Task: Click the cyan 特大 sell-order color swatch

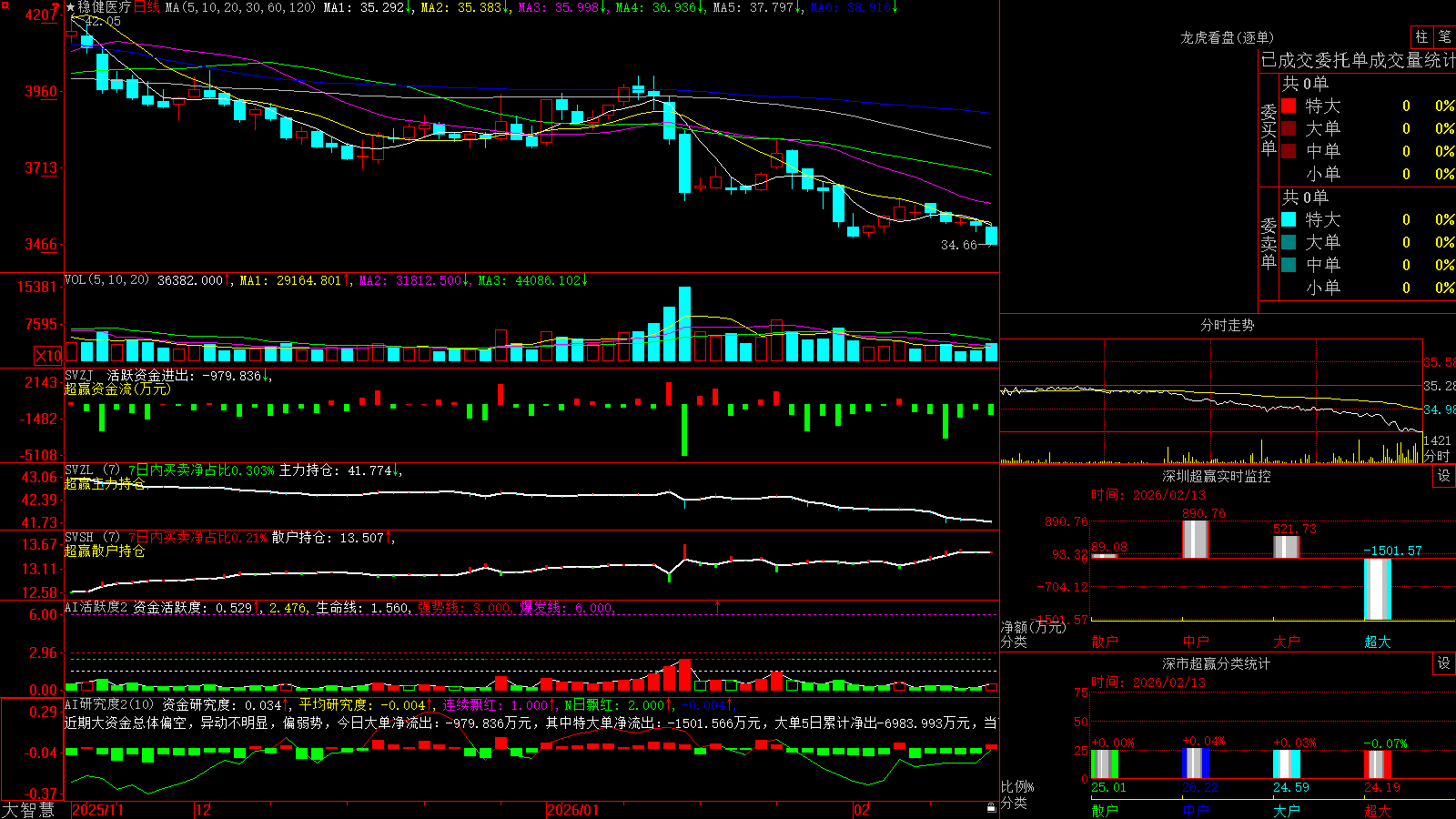Action: pos(1289,219)
